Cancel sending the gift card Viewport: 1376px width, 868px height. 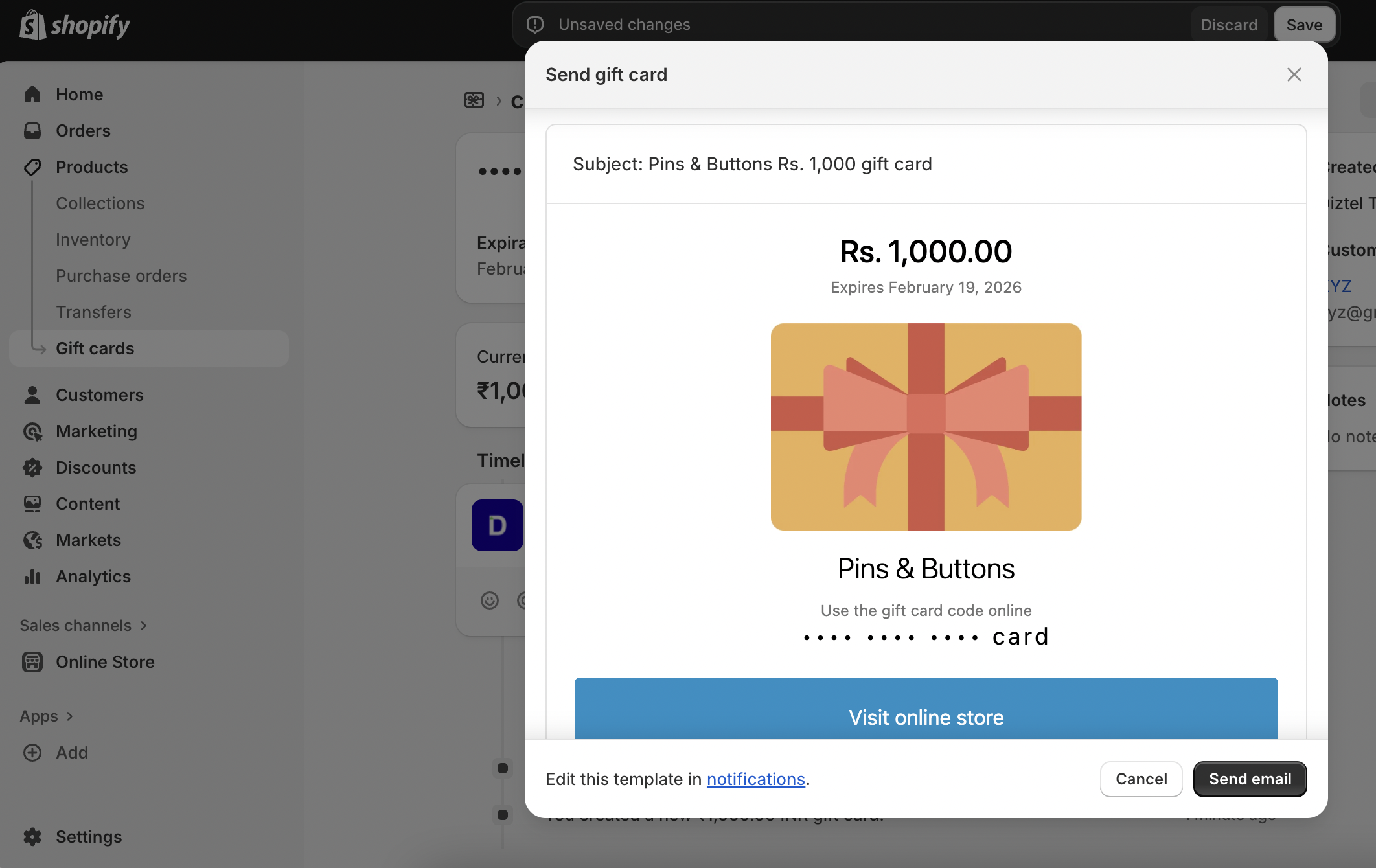tap(1141, 779)
